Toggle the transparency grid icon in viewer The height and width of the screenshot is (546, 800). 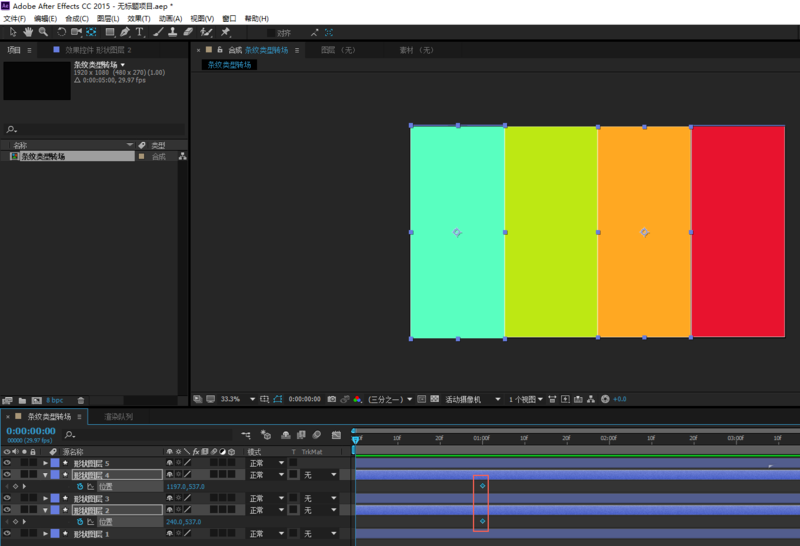pyautogui.click(x=435, y=399)
